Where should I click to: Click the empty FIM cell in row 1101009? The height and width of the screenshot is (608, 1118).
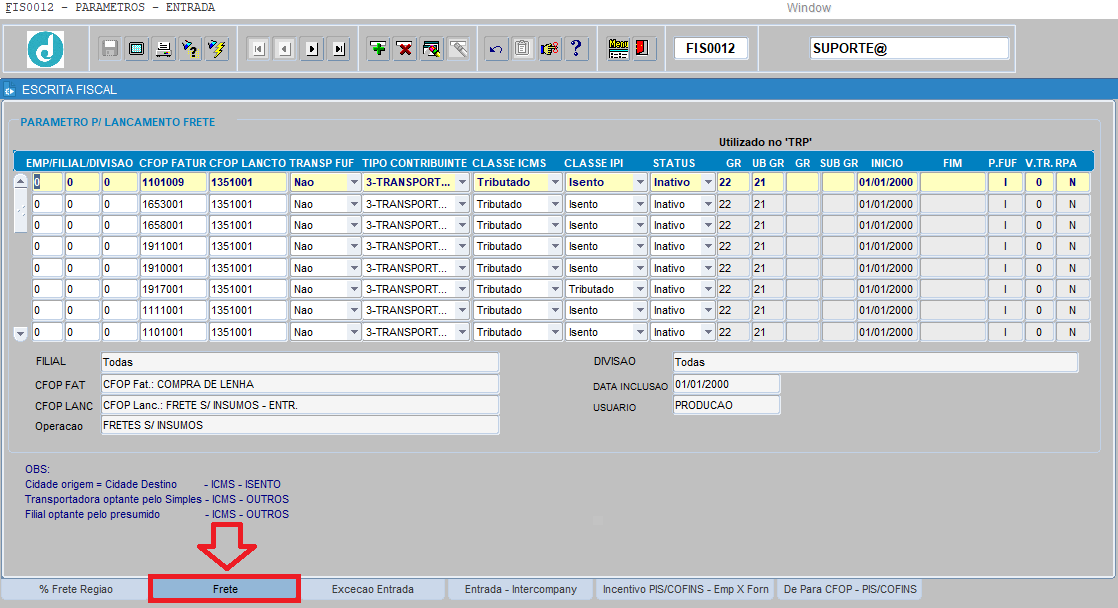[953, 182]
